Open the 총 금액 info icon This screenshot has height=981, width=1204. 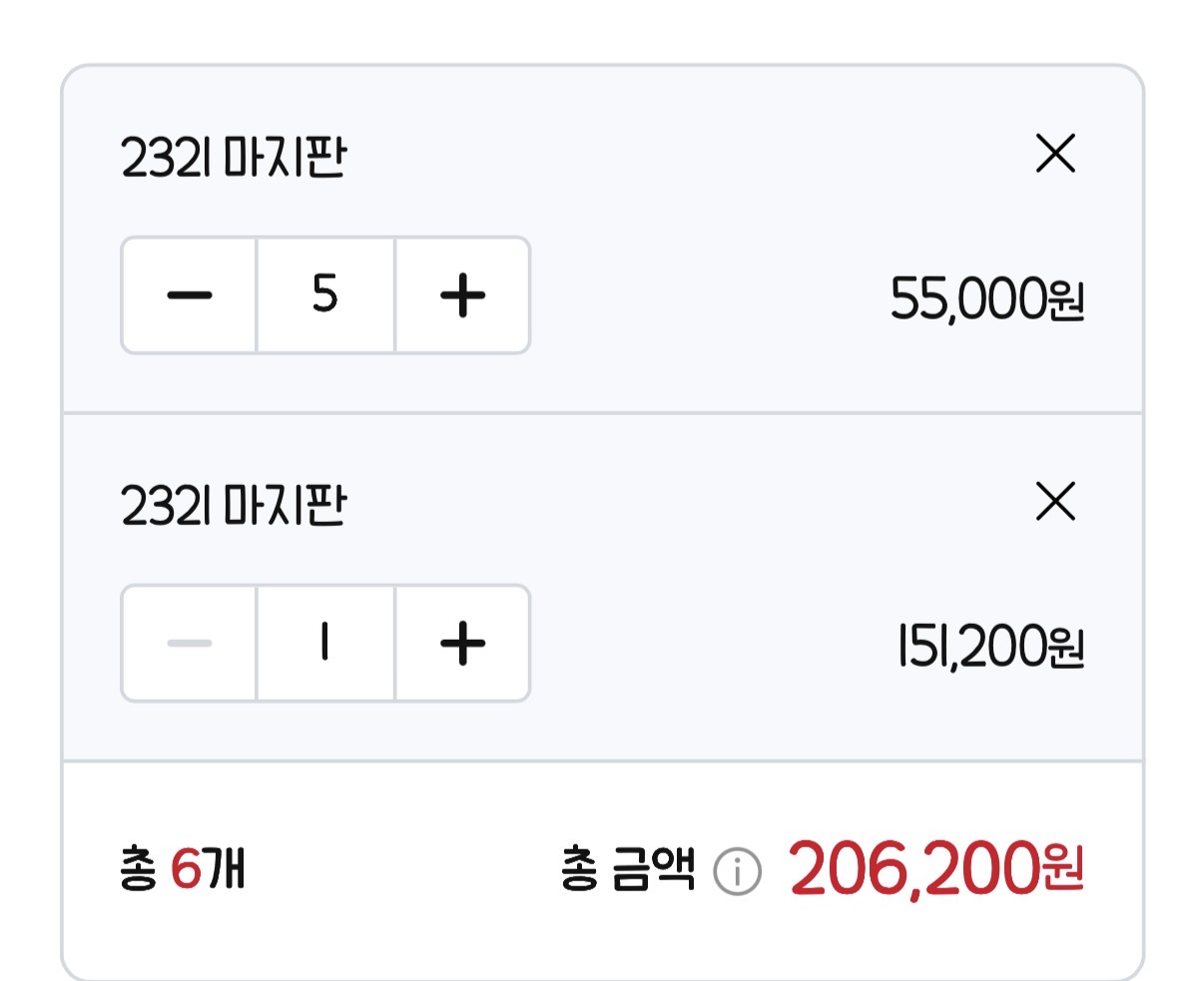pos(737,872)
